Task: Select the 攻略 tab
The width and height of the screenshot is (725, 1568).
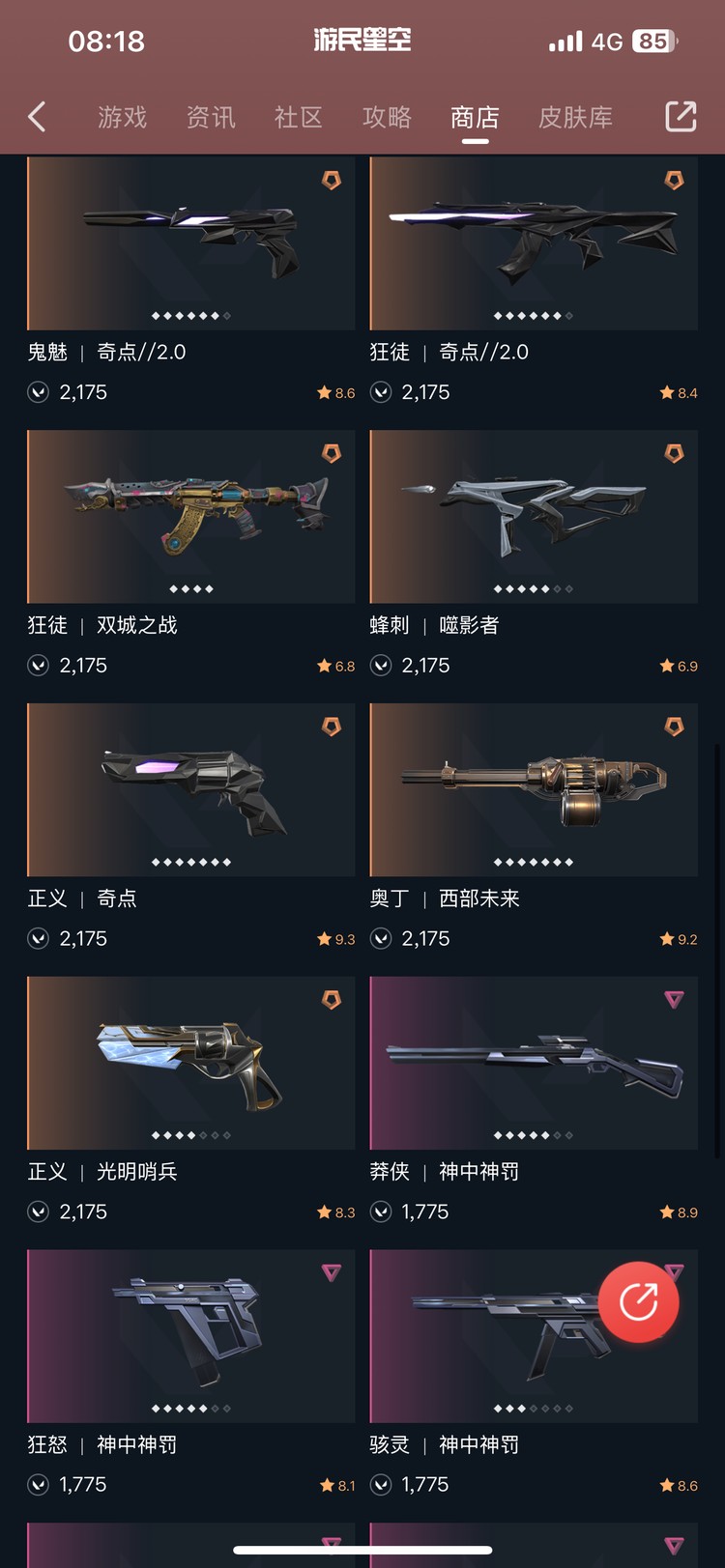Action: pyautogui.click(x=387, y=118)
